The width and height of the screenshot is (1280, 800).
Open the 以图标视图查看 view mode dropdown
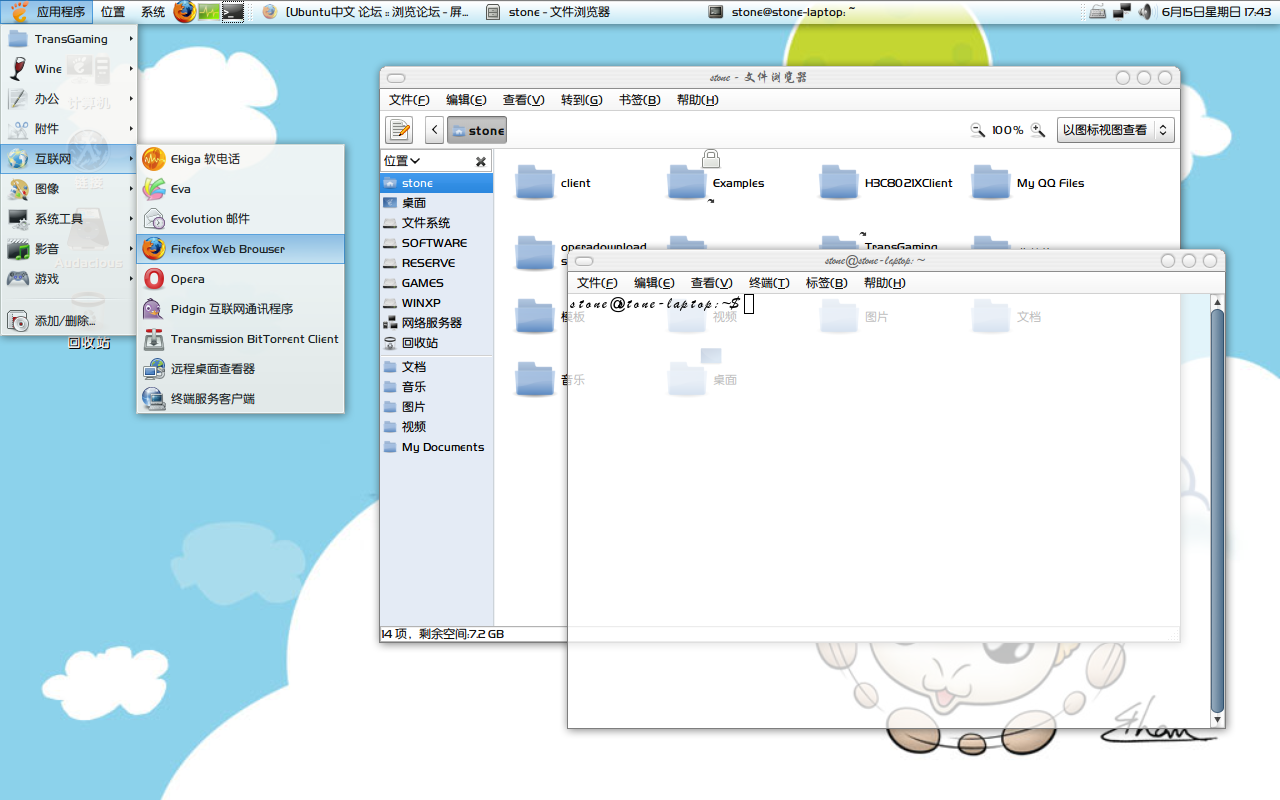(x=1116, y=130)
